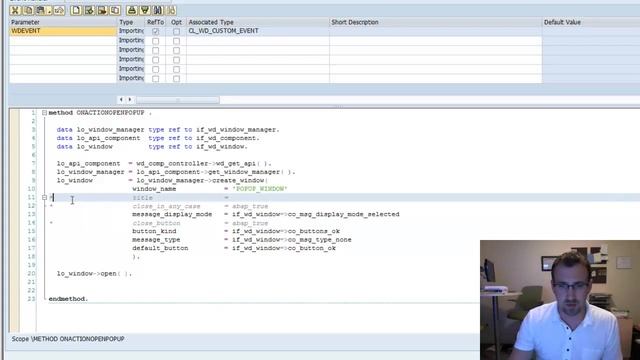Click the Duplicate rows toolbar icon
The width and height of the screenshot is (640, 360).
115,10
